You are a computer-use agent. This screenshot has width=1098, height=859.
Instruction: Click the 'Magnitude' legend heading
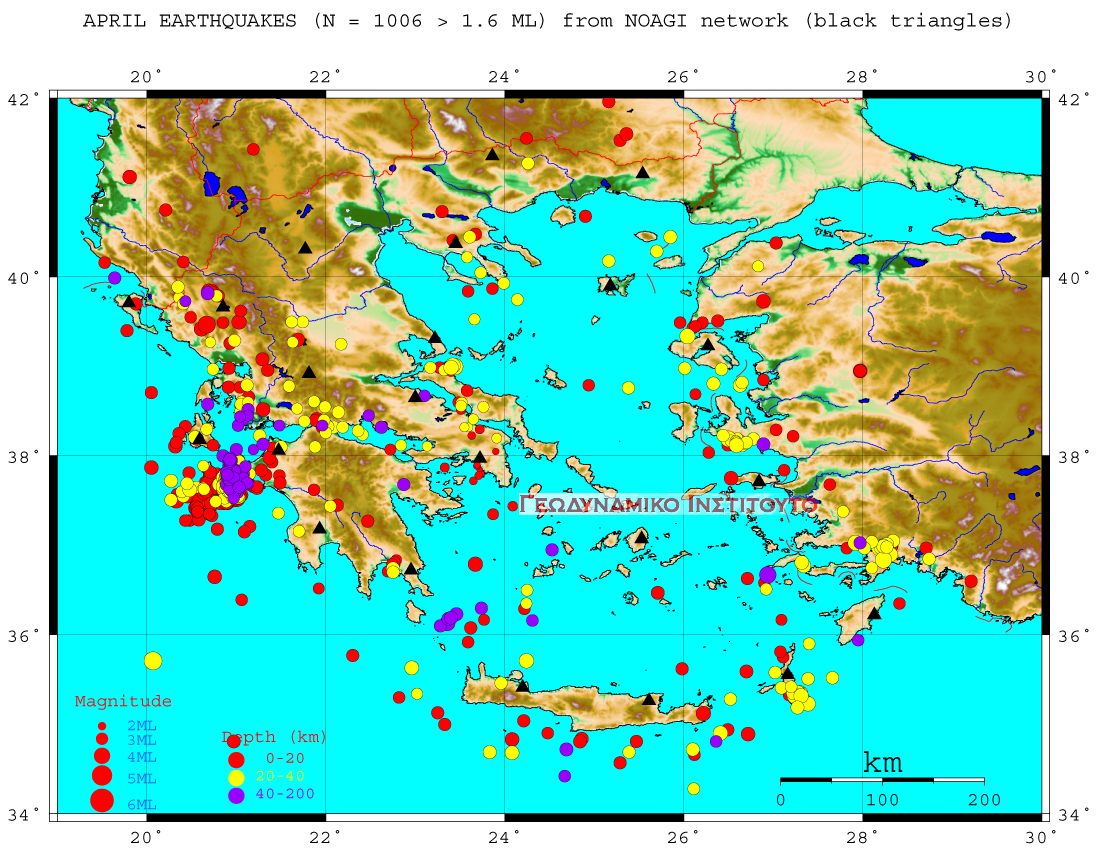pyautogui.click(x=123, y=701)
